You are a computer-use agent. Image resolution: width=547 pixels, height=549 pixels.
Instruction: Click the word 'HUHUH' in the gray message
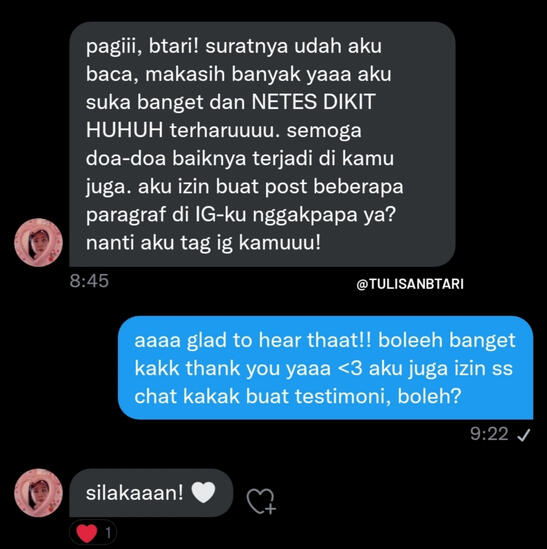coord(124,130)
